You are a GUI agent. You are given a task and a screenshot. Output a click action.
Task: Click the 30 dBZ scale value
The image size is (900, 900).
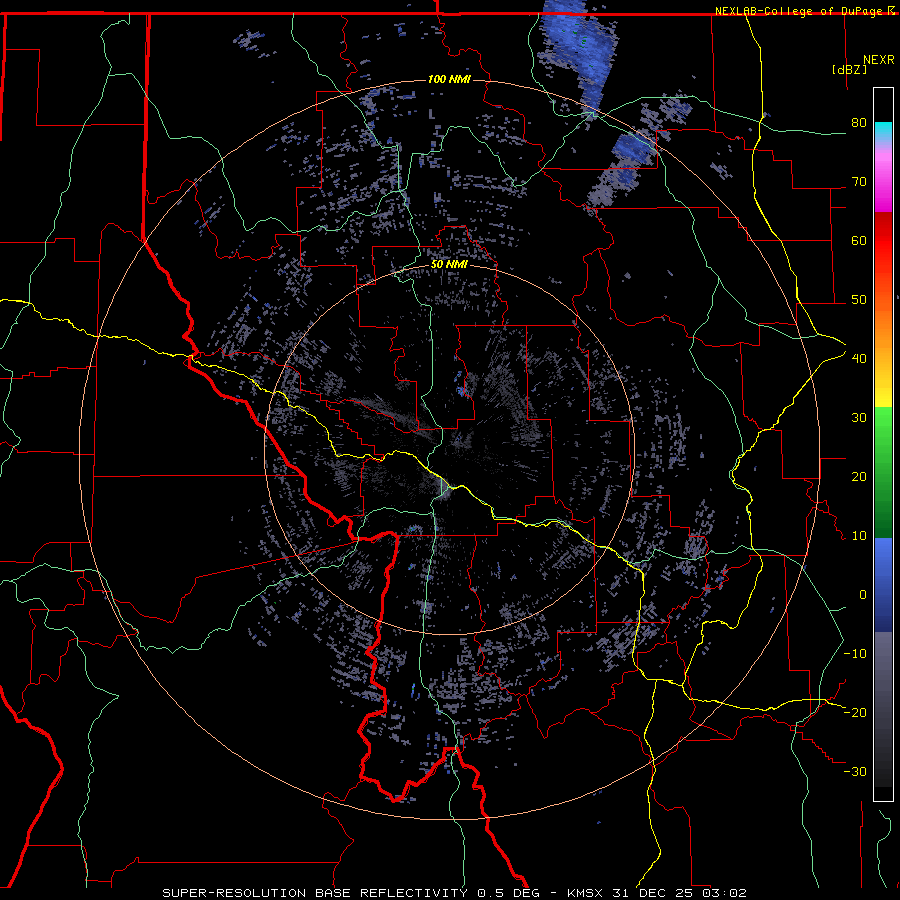tap(859, 418)
